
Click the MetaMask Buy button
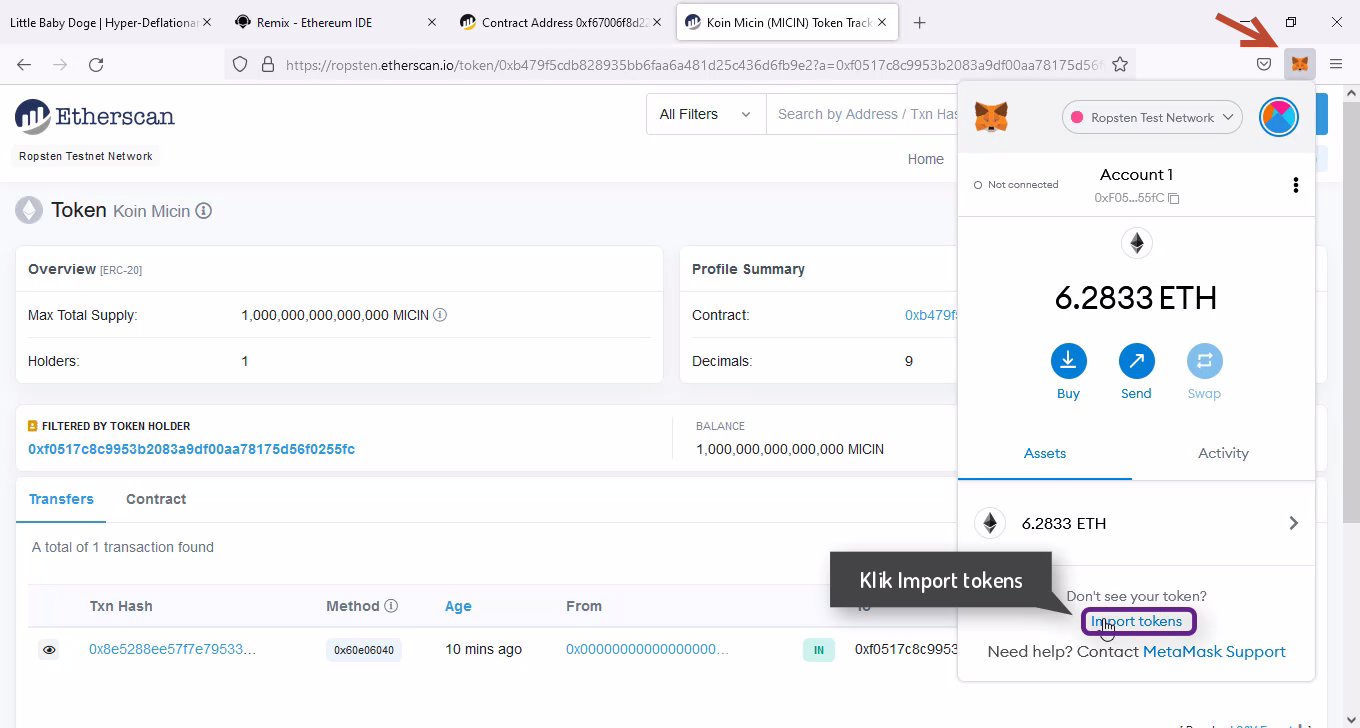click(x=1068, y=362)
